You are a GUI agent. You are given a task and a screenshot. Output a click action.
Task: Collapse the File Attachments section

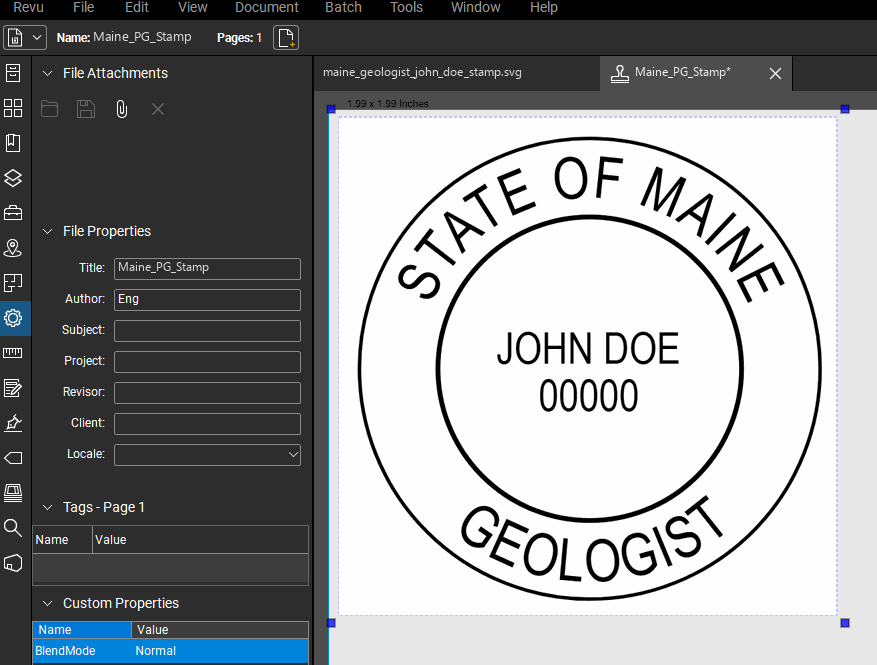(x=48, y=73)
